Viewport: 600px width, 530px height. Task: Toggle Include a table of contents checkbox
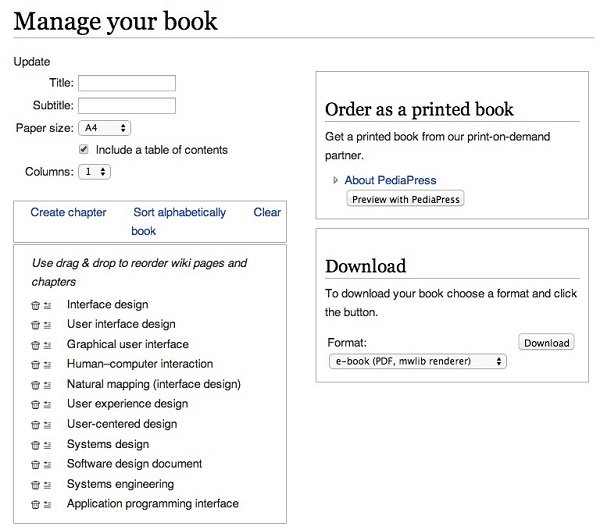(83, 149)
